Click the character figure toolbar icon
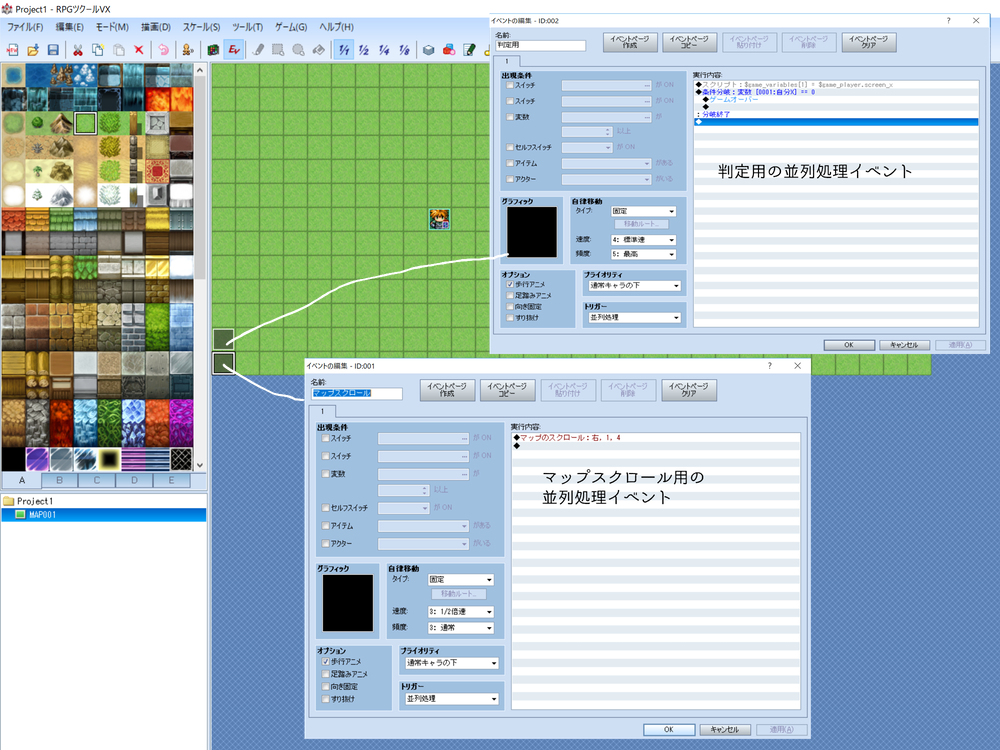The width and height of the screenshot is (1000, 750). click(188, 50)
